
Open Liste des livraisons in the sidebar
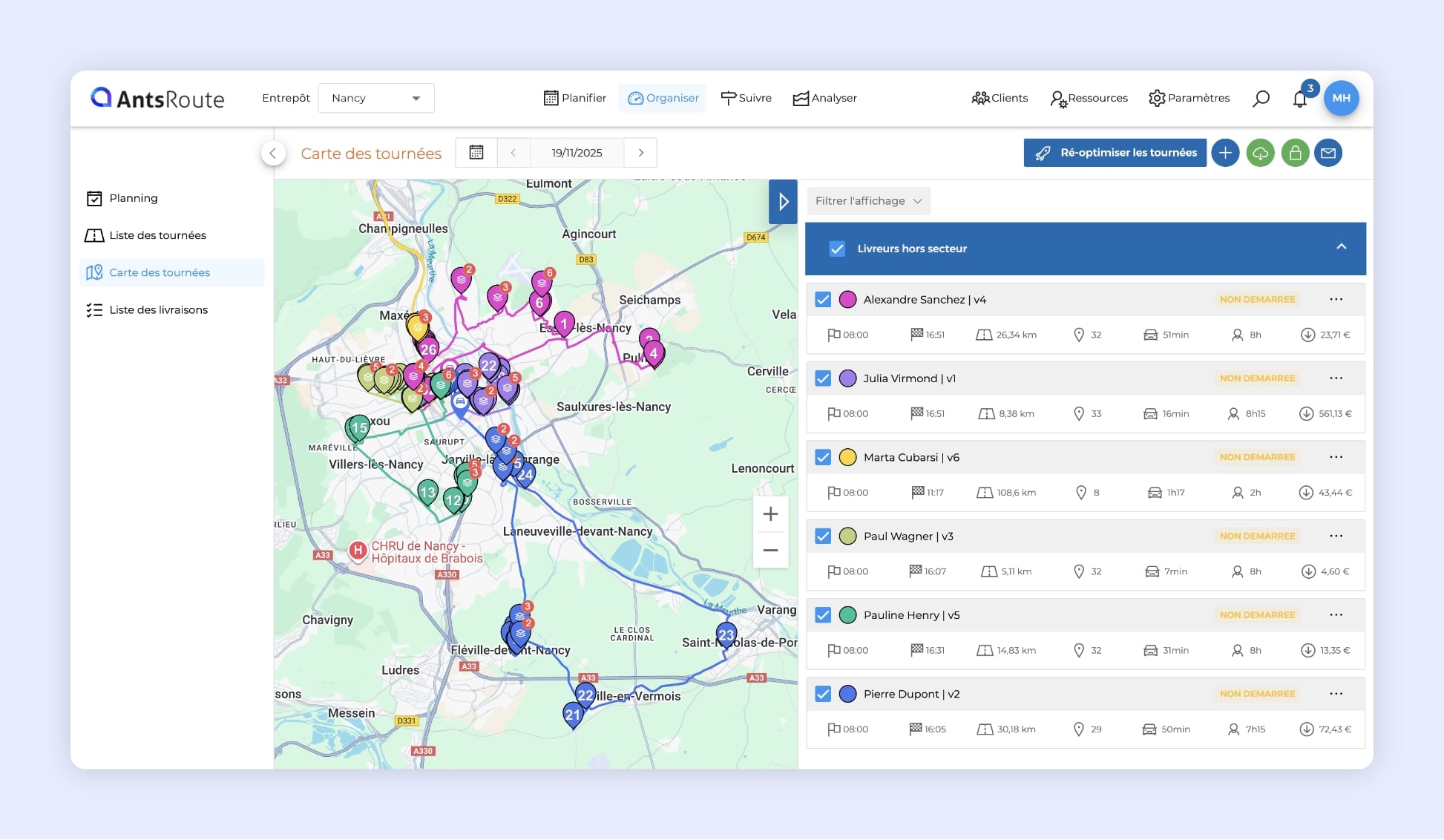point(158,309)
